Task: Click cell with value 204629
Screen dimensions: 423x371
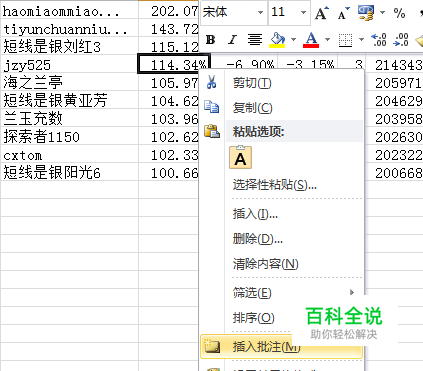Action: click(394, 101)
